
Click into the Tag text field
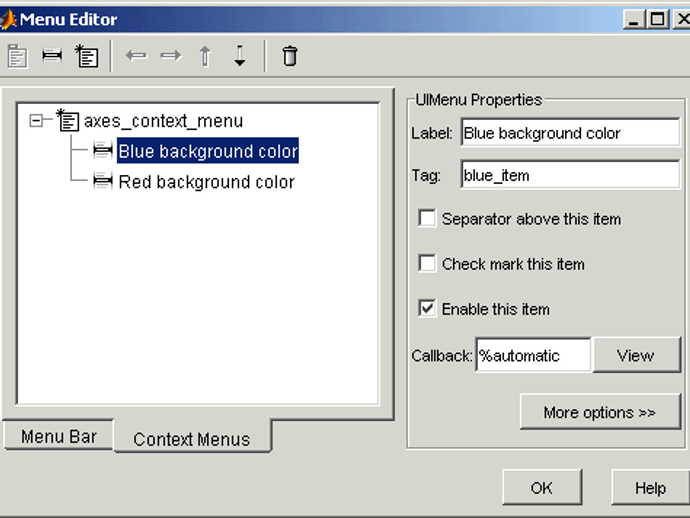[x=570, y=175]
